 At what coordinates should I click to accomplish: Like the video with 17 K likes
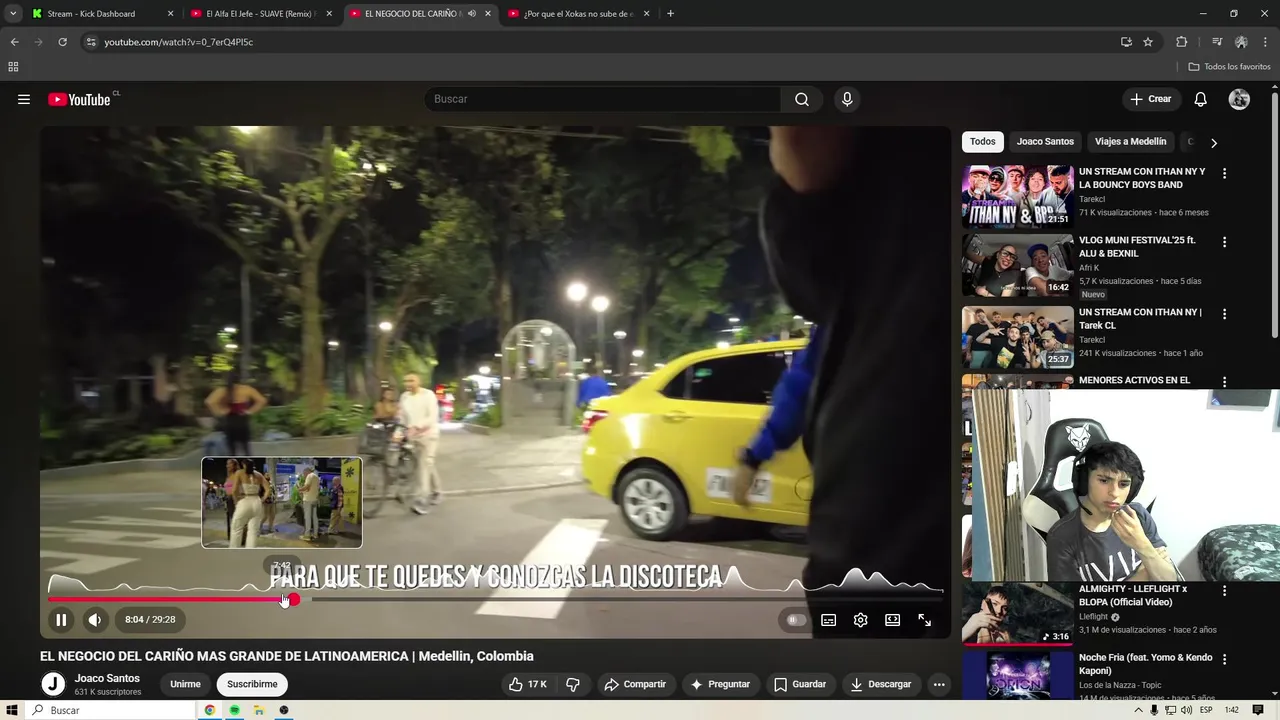click(x=528, y=684)
